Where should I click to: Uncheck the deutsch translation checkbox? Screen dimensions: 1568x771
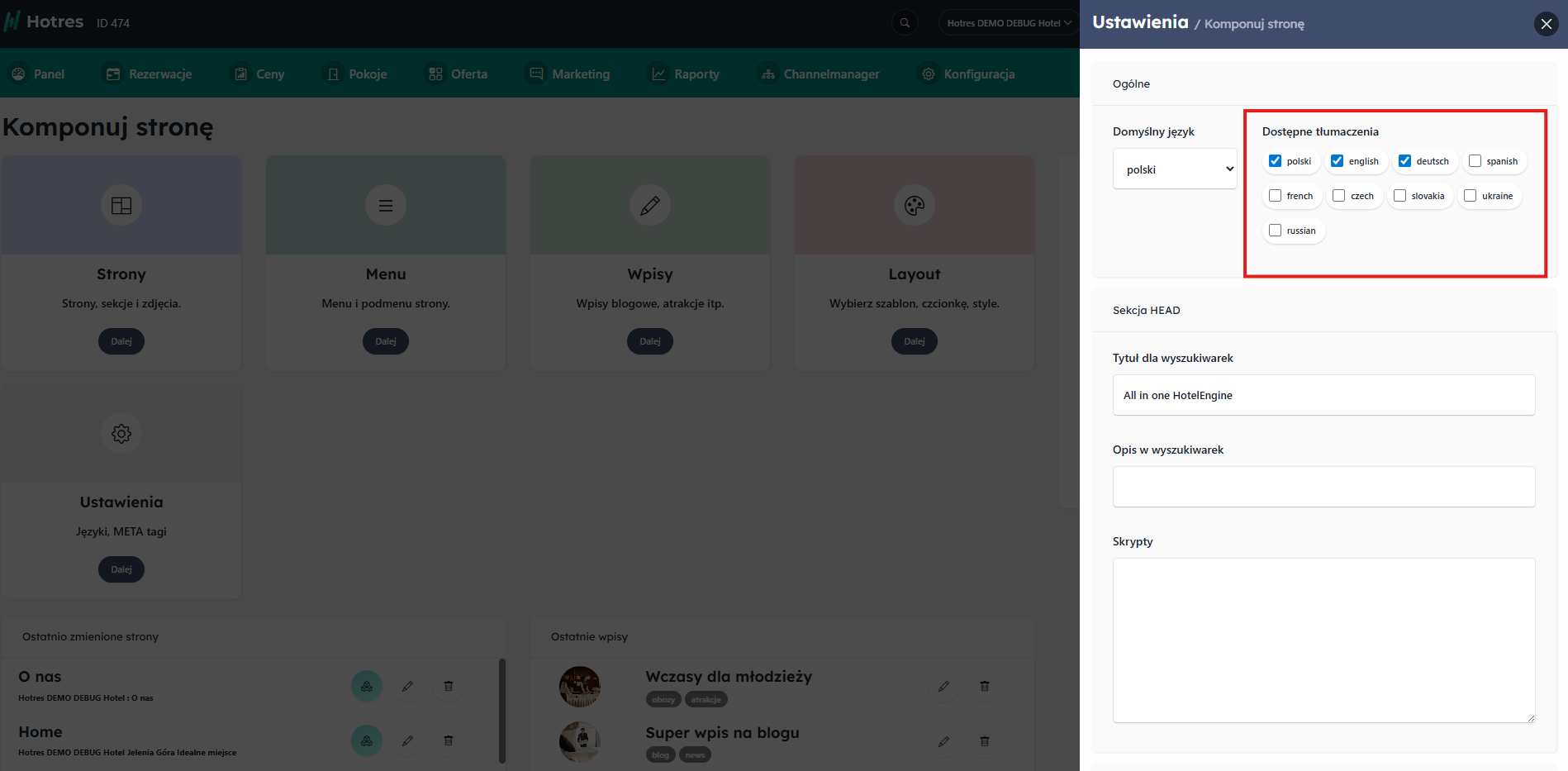(x=1405, y=161)
